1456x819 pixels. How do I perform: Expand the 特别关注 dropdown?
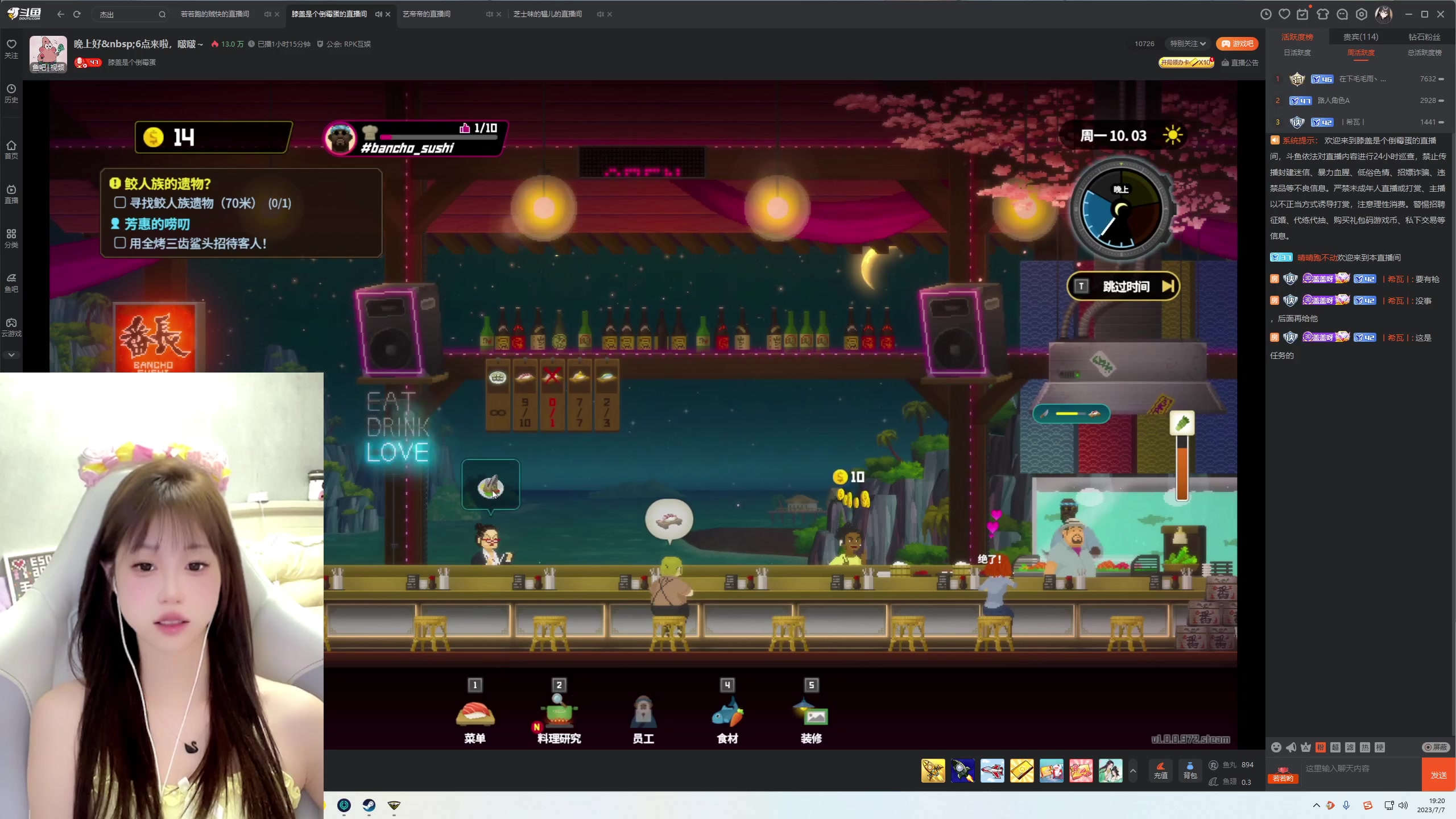(1188, 44)
